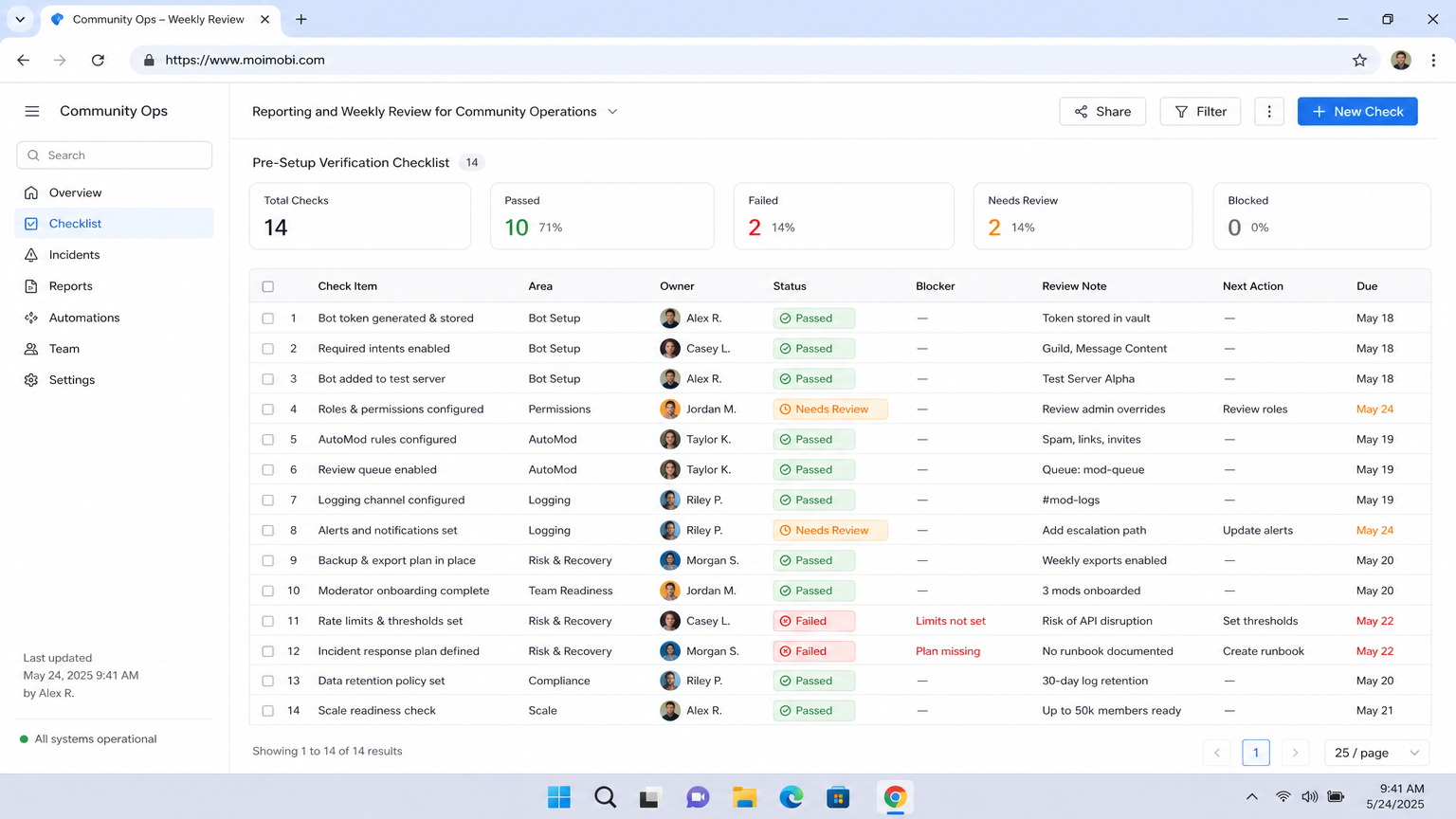The width and height of the screenshot is (1456, 819).
Task: Select page 1 in pagination
Action: [x=1256, y=753]
